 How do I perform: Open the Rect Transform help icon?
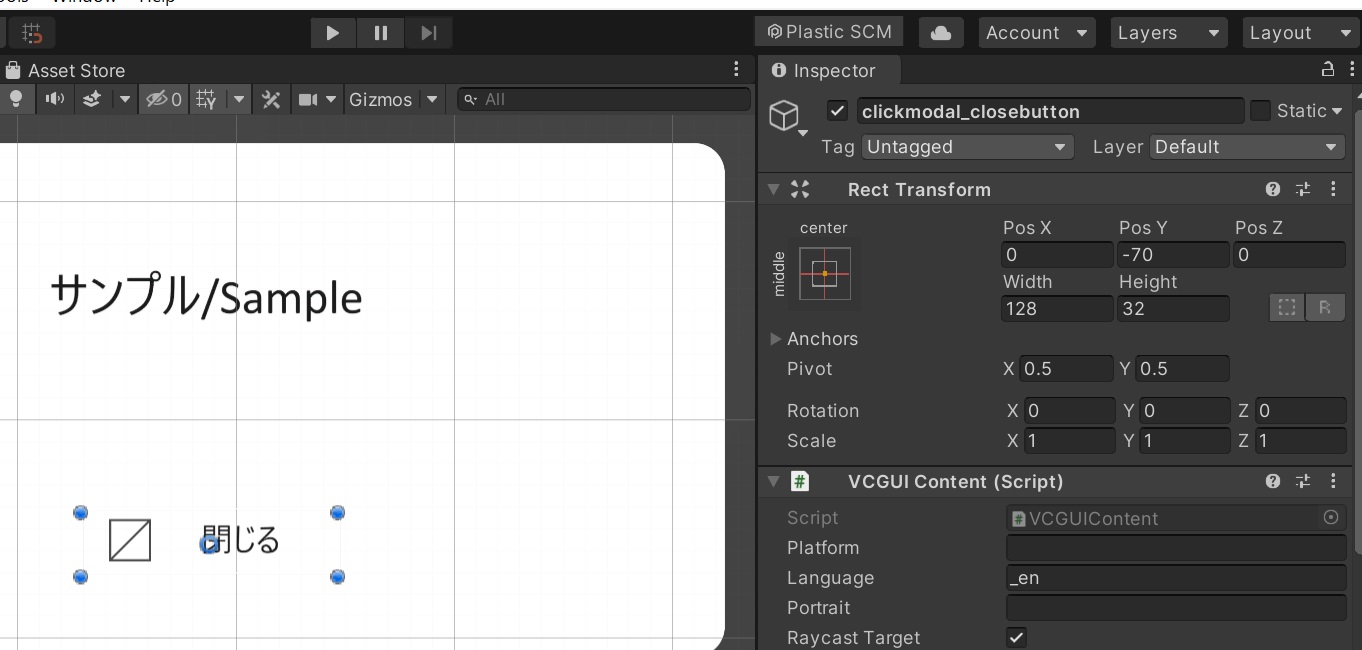pyautogui.click(x=1272, y=189)
